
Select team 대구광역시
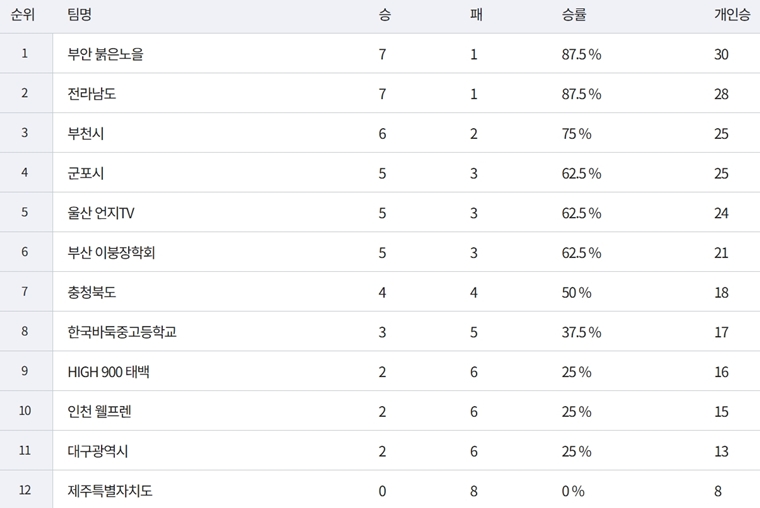(98, 451)
